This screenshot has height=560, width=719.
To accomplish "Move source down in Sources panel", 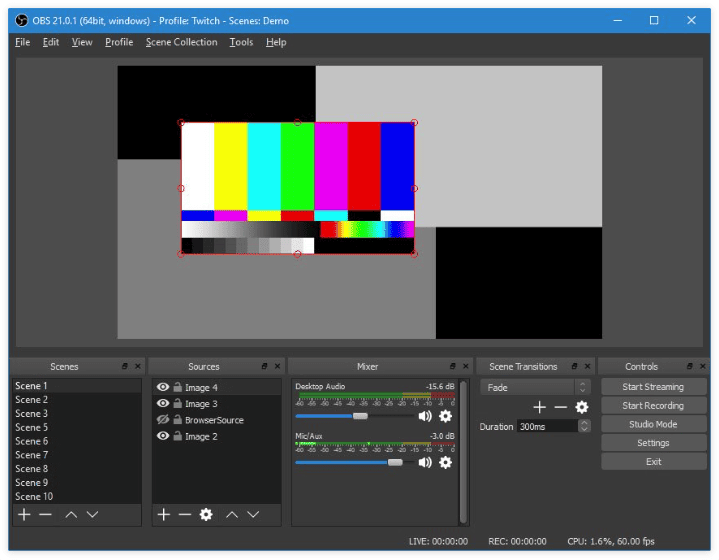I will pos(253,515).
